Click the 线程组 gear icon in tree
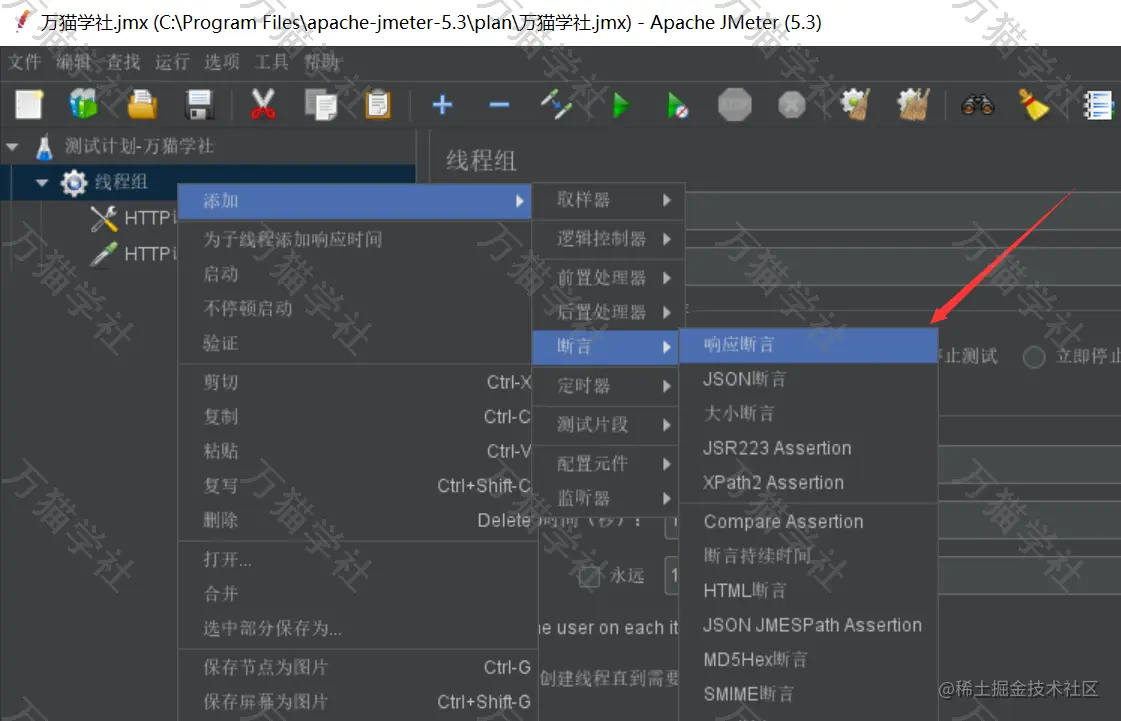This screenshot has height=721, width=1121. coord(74,182)
